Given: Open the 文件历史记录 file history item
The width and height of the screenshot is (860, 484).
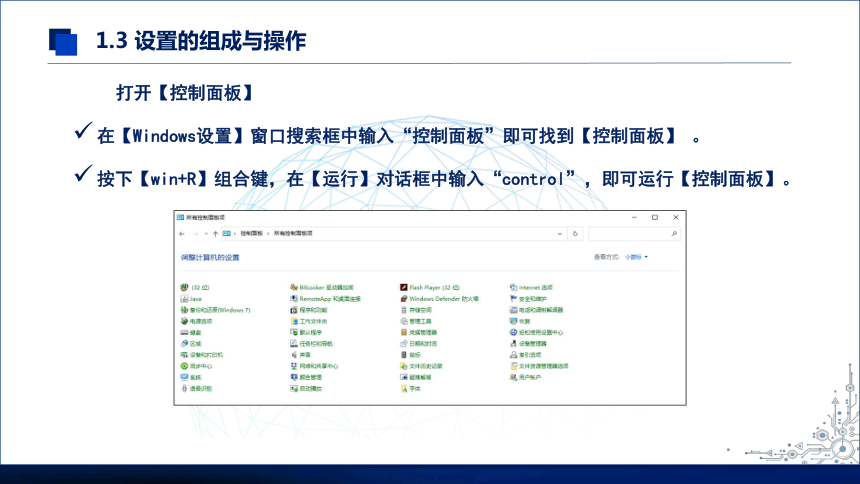Looking at the screenshot, I should coord(421,366).
